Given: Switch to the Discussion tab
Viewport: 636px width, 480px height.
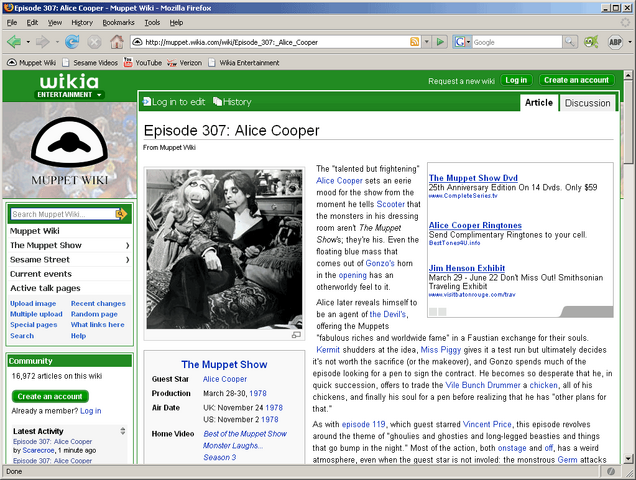Looking at the screenshot, I should point(587,103).
